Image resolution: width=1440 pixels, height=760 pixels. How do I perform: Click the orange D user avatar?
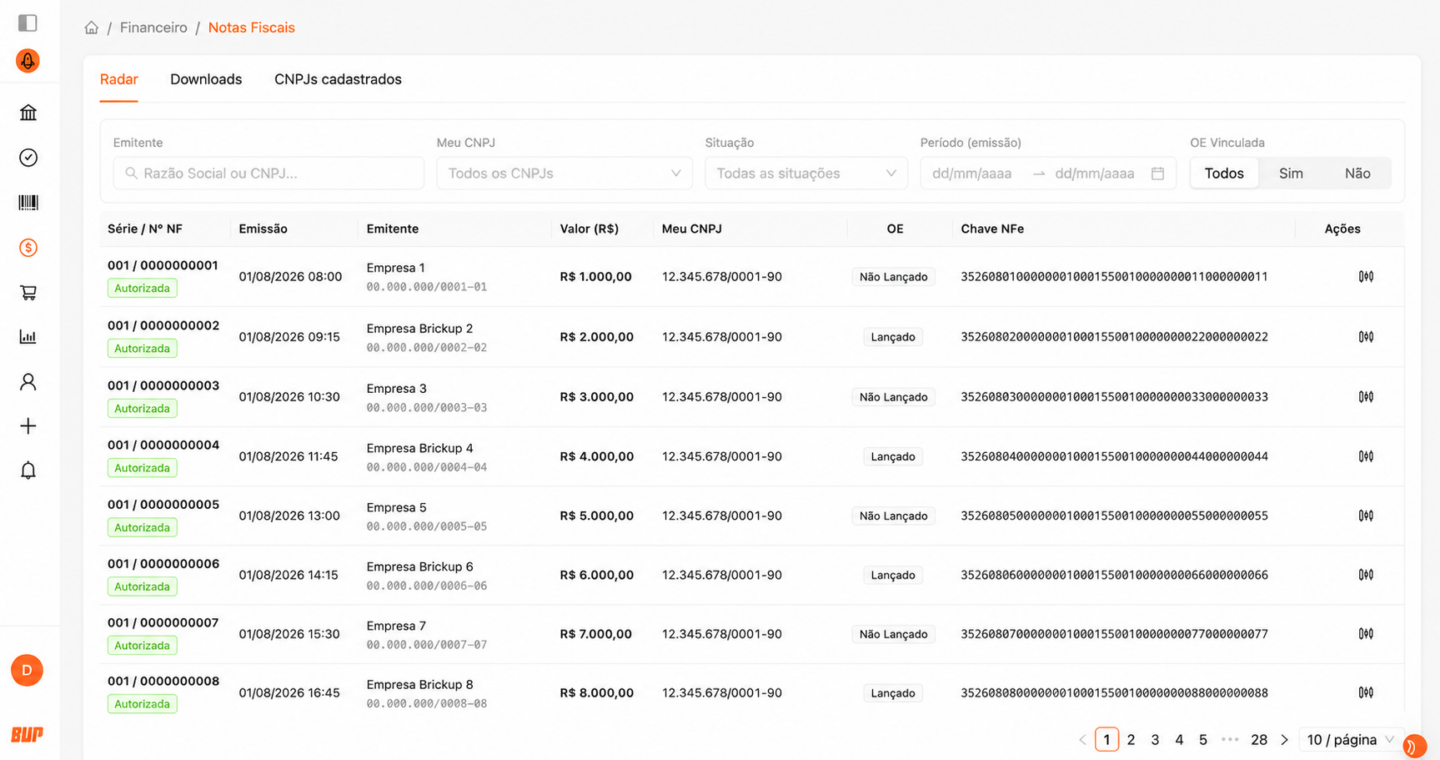tap(27, 670)
